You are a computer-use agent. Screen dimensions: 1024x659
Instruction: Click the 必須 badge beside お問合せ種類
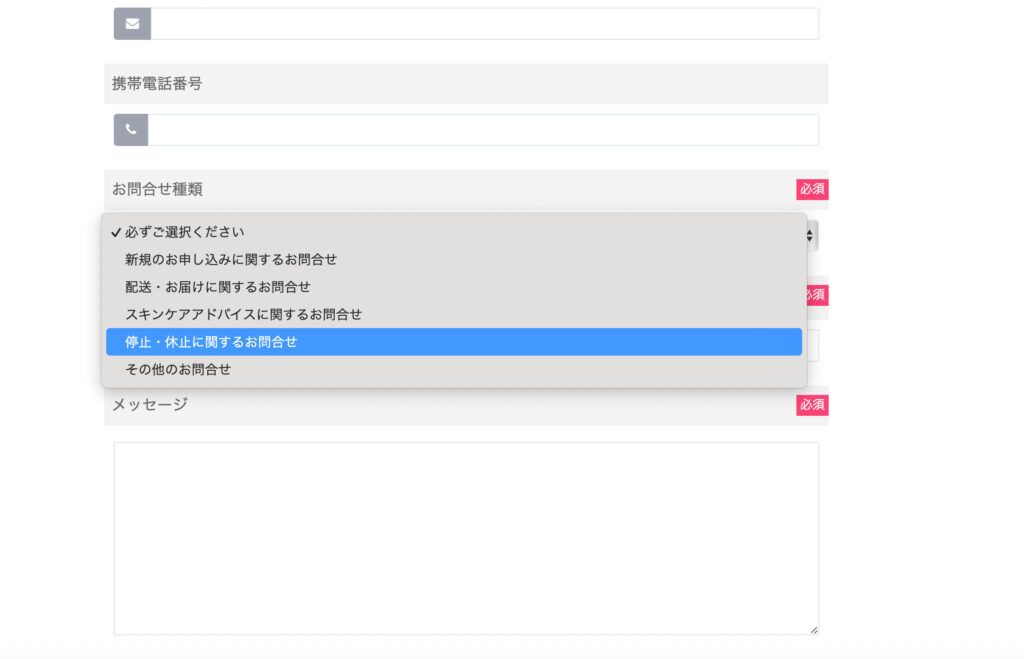click(812, 189)
